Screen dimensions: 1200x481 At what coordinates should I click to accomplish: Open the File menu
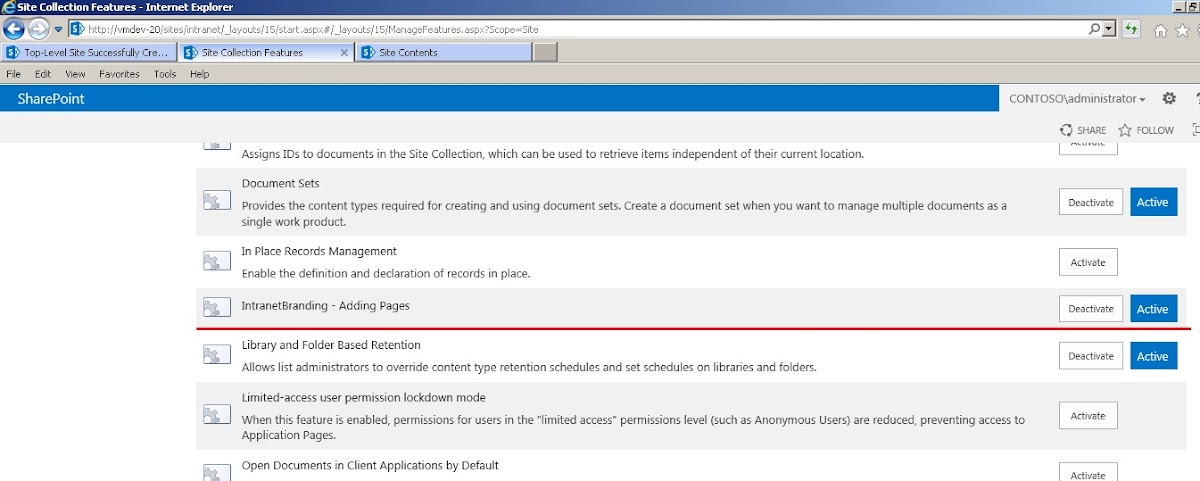(x=14, y=74)
